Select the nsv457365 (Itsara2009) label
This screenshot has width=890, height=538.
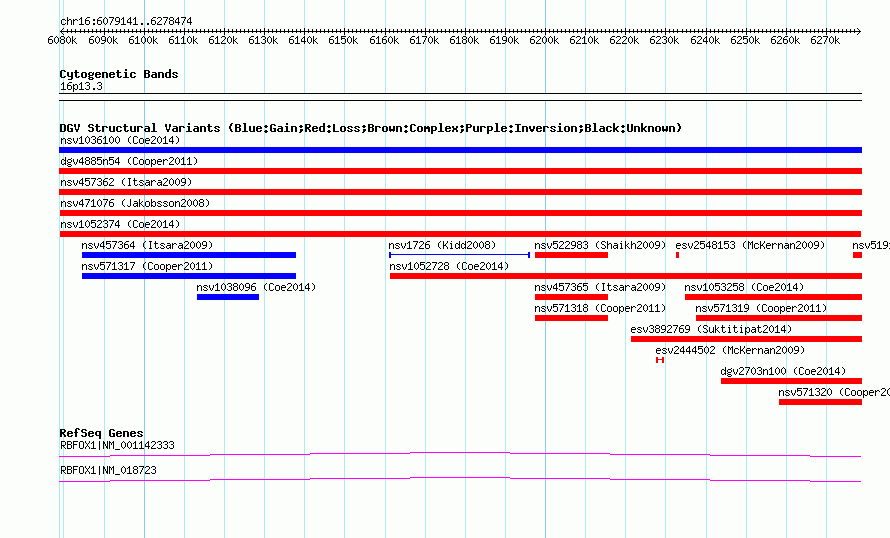600,287
